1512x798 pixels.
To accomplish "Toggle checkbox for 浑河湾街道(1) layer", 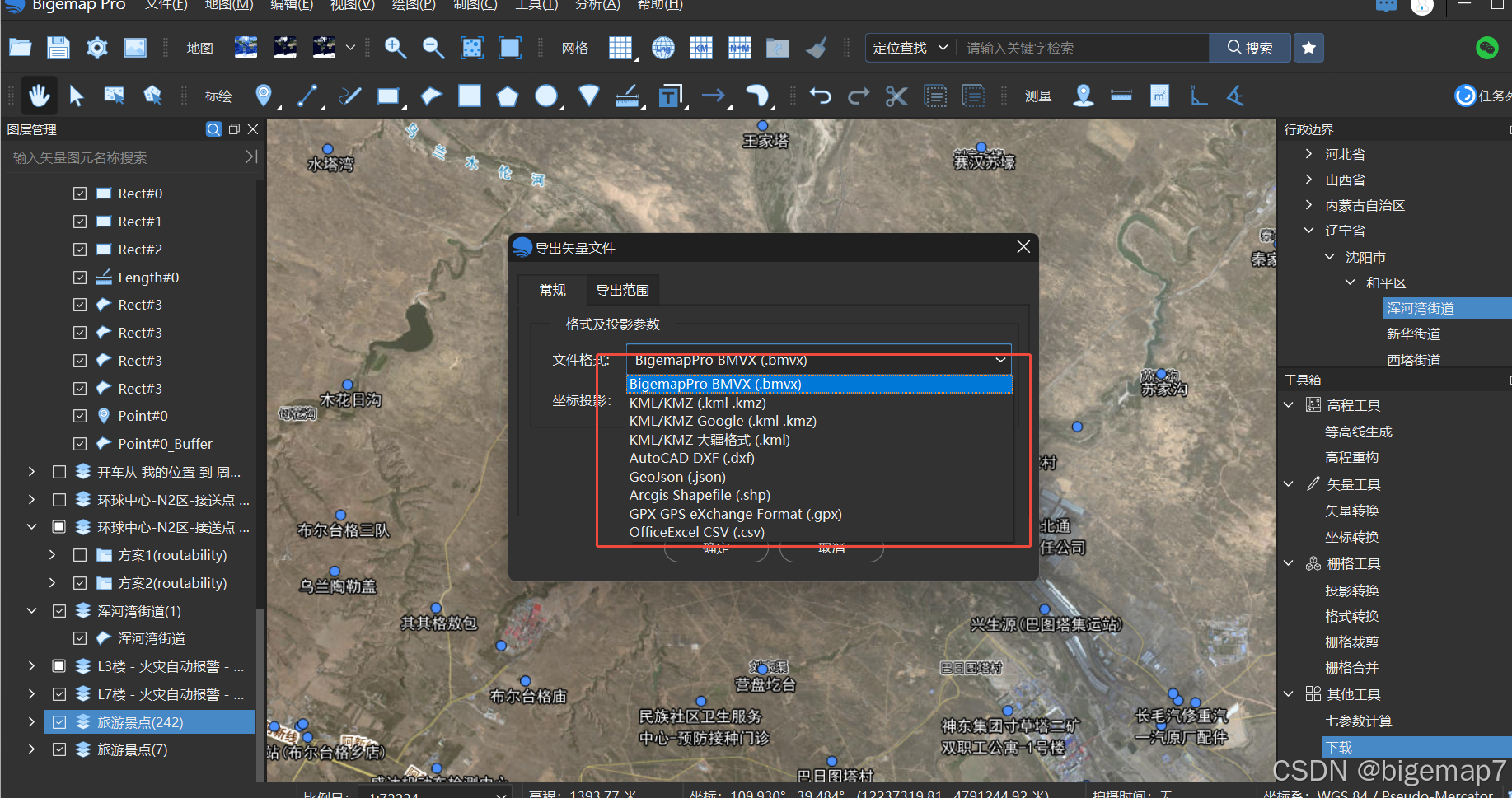I will pos(59,611).
